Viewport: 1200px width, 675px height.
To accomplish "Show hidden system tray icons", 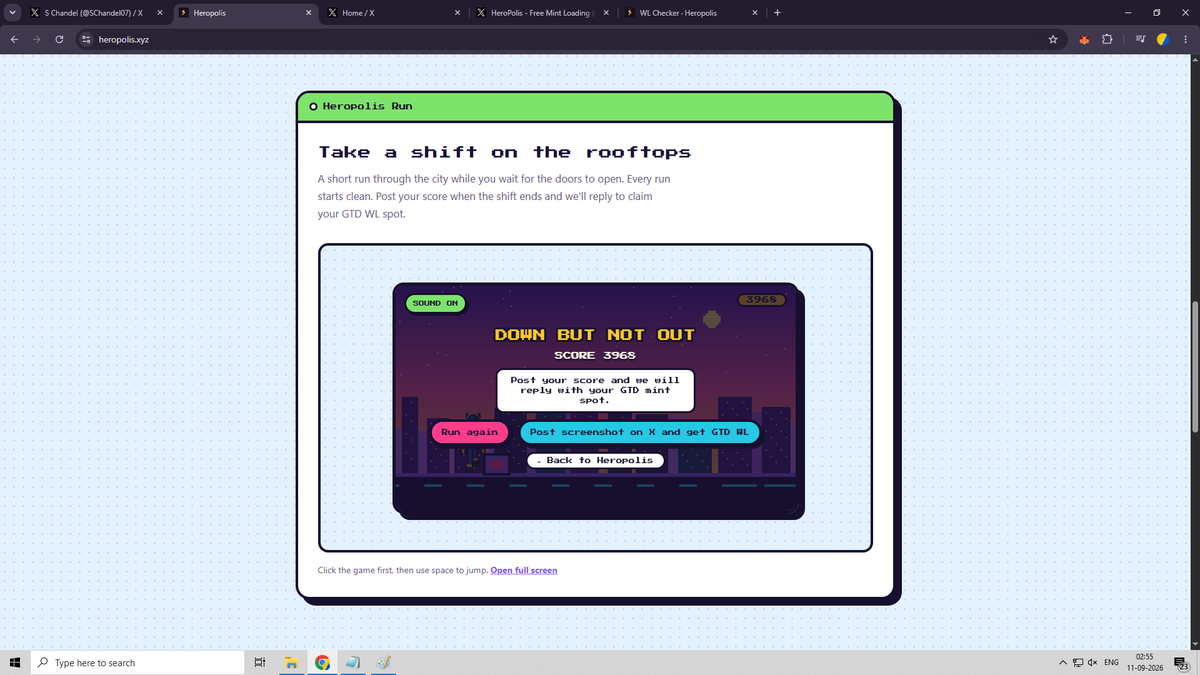I will click(x=1063, y=663).
